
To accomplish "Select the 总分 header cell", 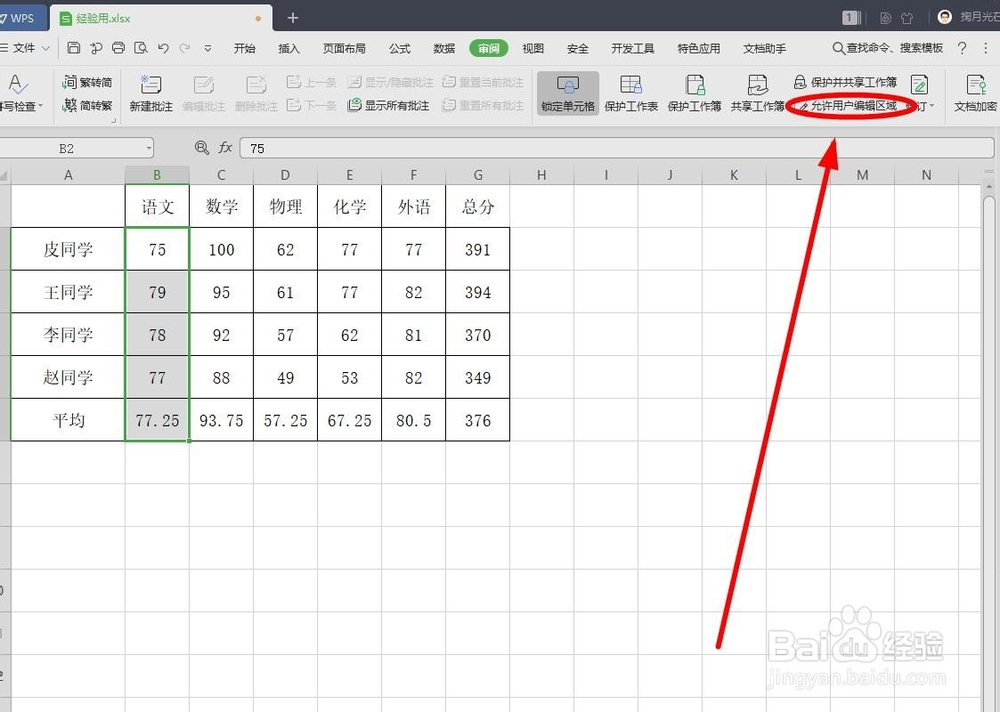I will point(478,206).
